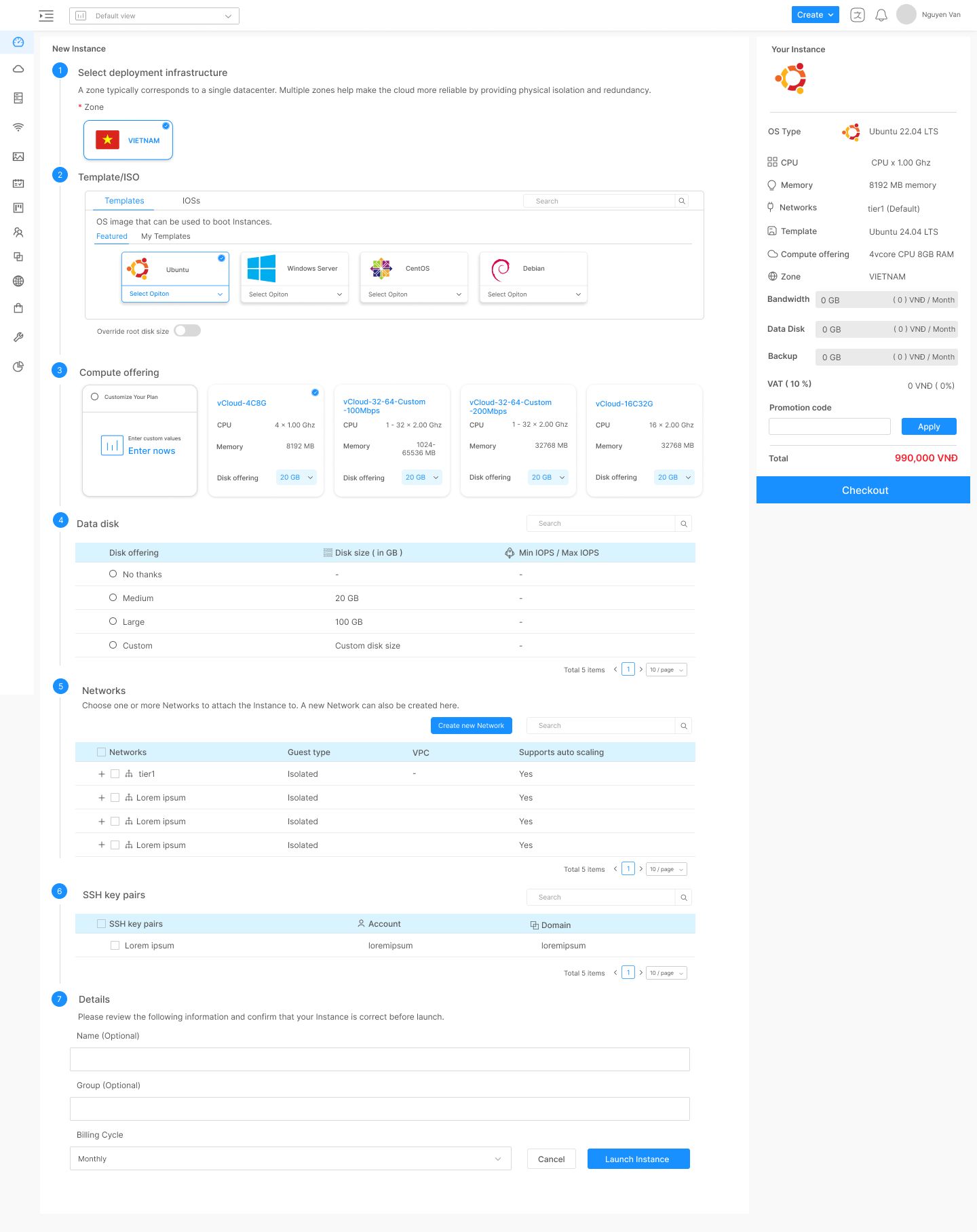
Task: Click the language translate icon in header
Action: tap(858, 15)
